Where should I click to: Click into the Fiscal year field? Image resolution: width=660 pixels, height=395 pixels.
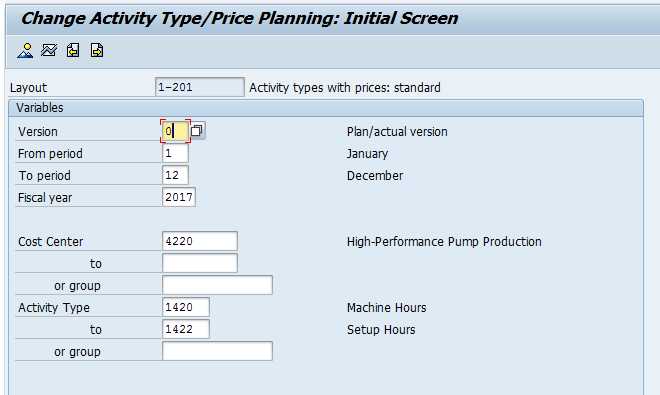(x=178, y=197)
